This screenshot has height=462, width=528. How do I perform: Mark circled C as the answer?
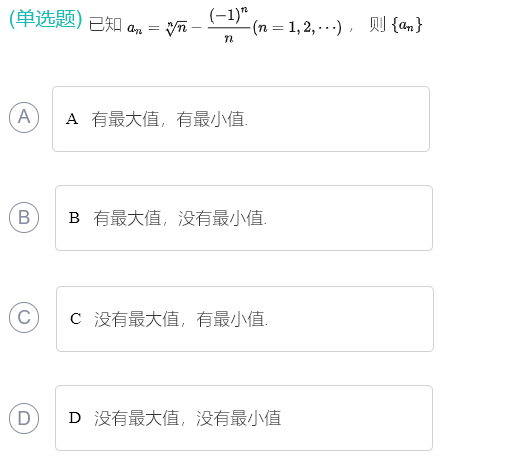tap(24, 317)
